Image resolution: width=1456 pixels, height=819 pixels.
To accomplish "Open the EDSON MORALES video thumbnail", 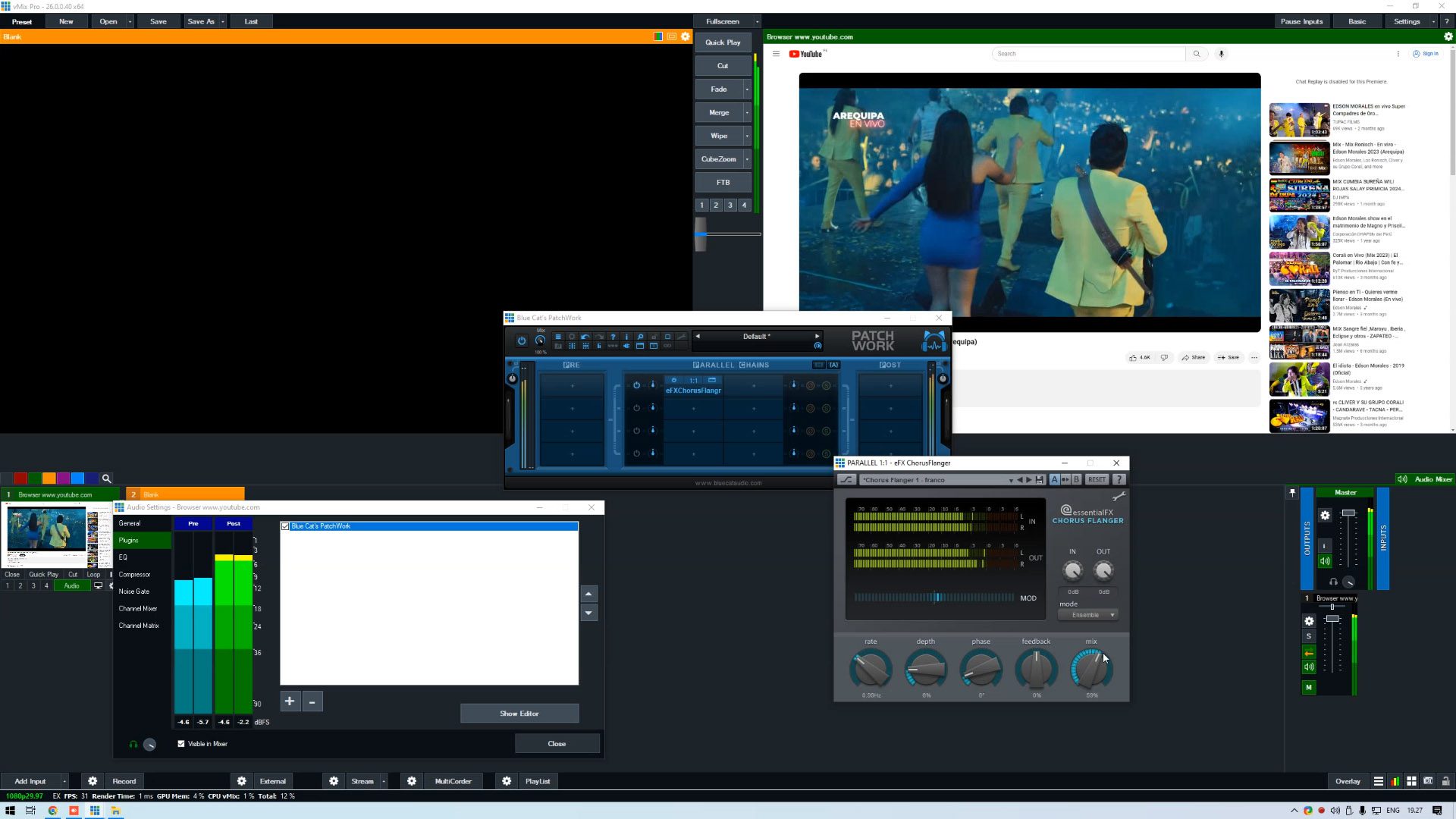I will (x=1298, y=119).
